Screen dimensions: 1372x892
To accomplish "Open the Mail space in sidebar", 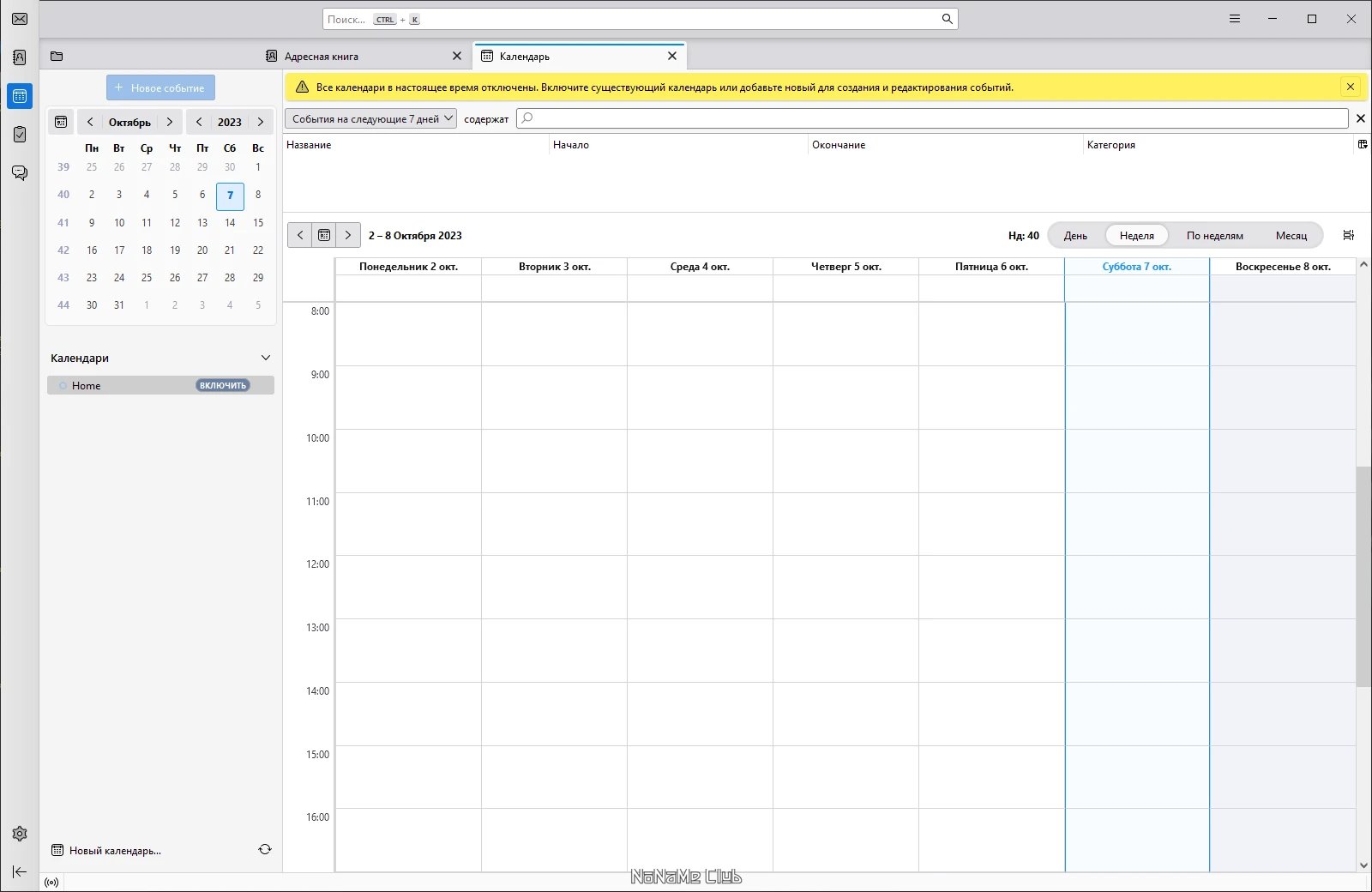I will coord(20,19).
